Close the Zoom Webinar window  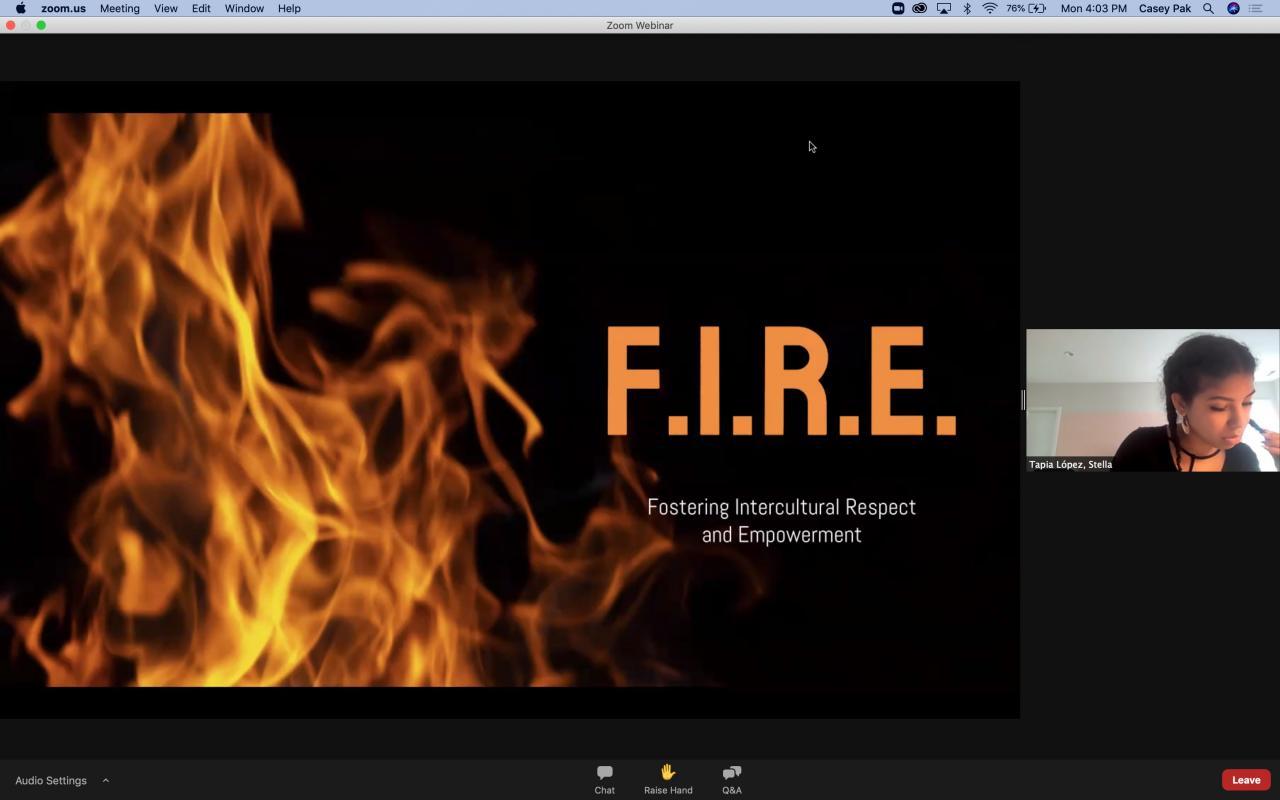10,25
